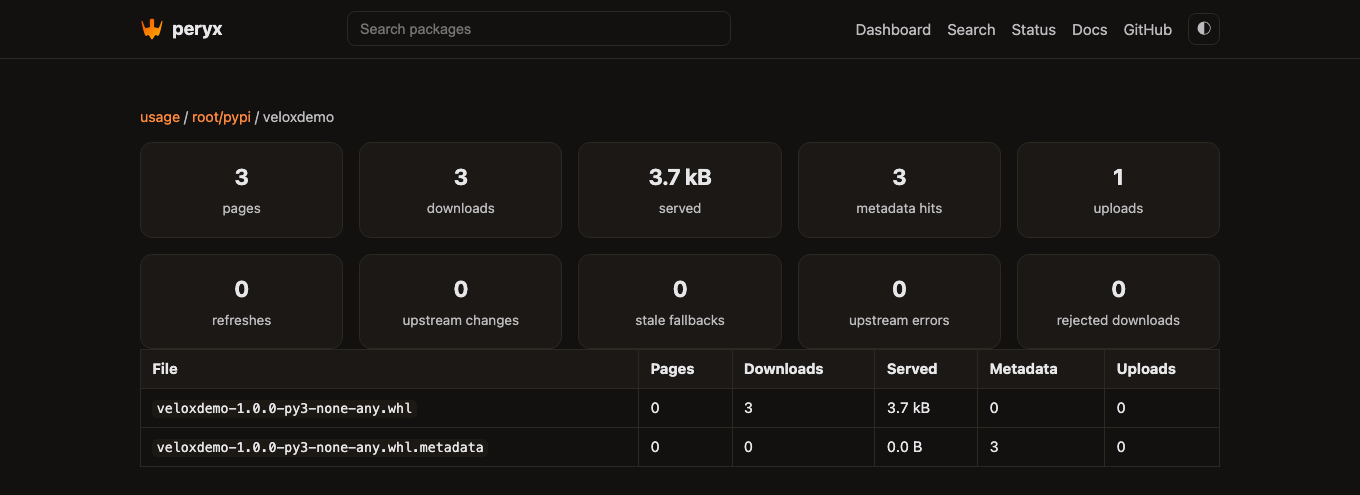Image resolution: width=1360 pixels, height=495 pixels.
Task: Open the root/pypi breadcrumb link
Action: tap(221, 117)
